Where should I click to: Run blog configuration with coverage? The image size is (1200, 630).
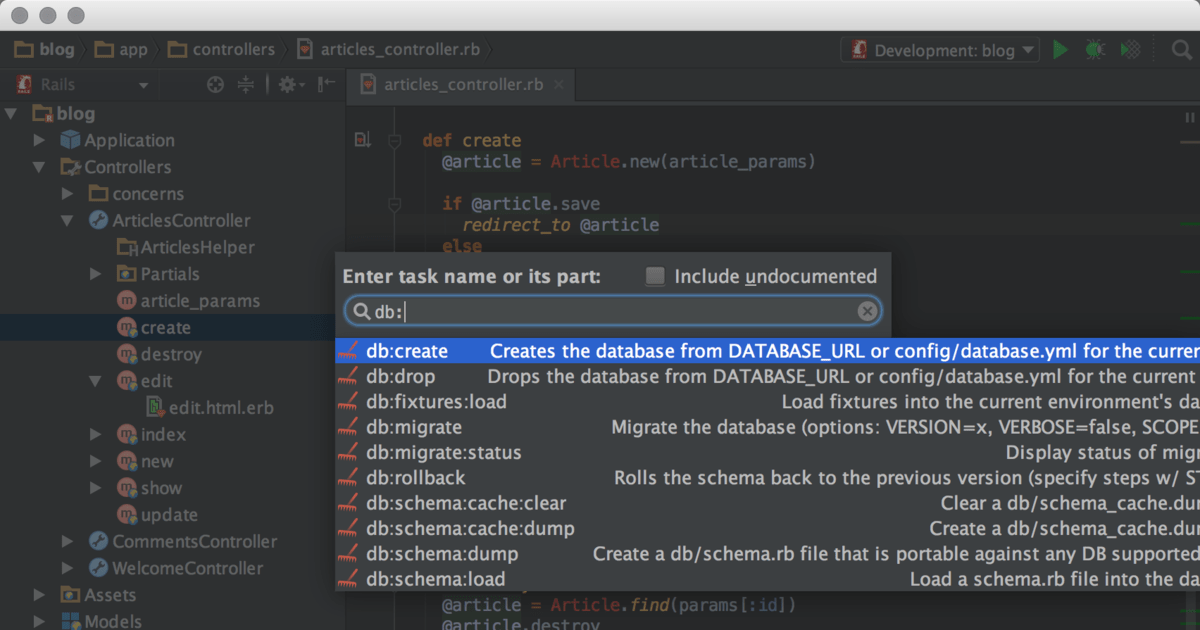pyautogui.click(x=1128, y=49)
